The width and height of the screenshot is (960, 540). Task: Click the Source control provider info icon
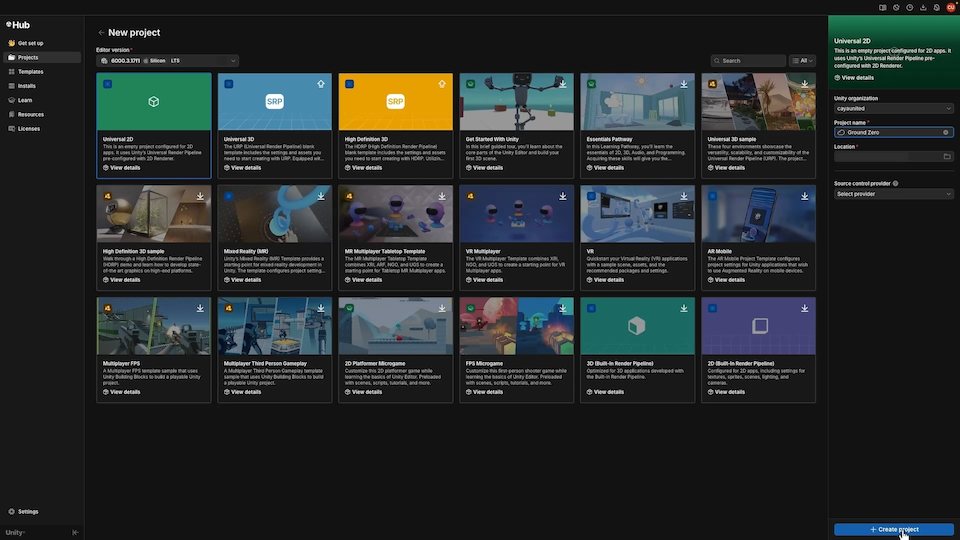(x=896, y=183)
